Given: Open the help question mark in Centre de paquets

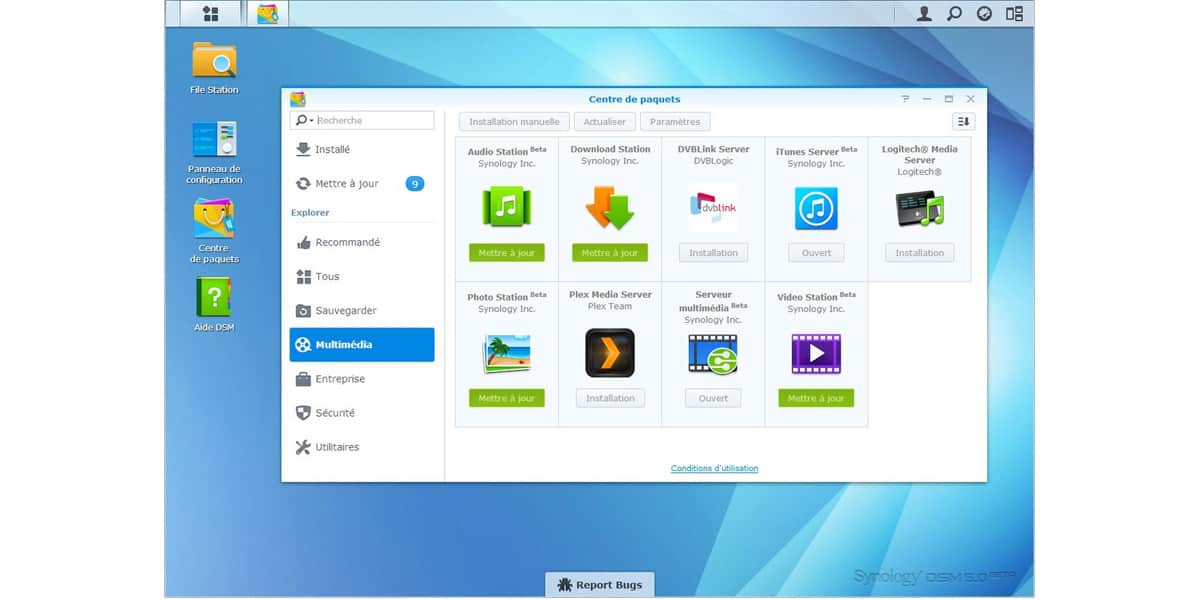Looking at the screenshot, I should point(905,99).
